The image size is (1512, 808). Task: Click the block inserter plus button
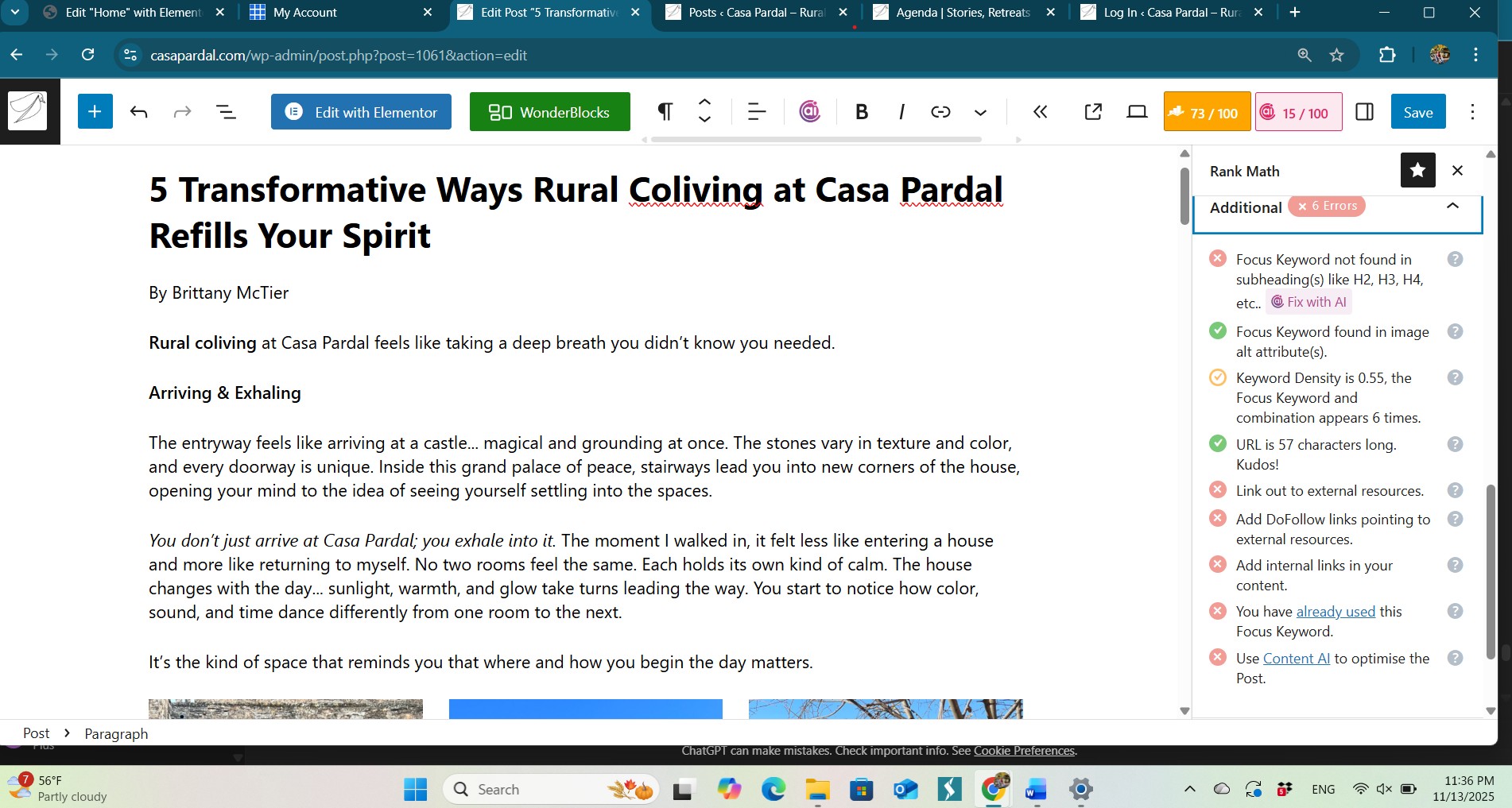pyautogui.click(x=95, y=112)
